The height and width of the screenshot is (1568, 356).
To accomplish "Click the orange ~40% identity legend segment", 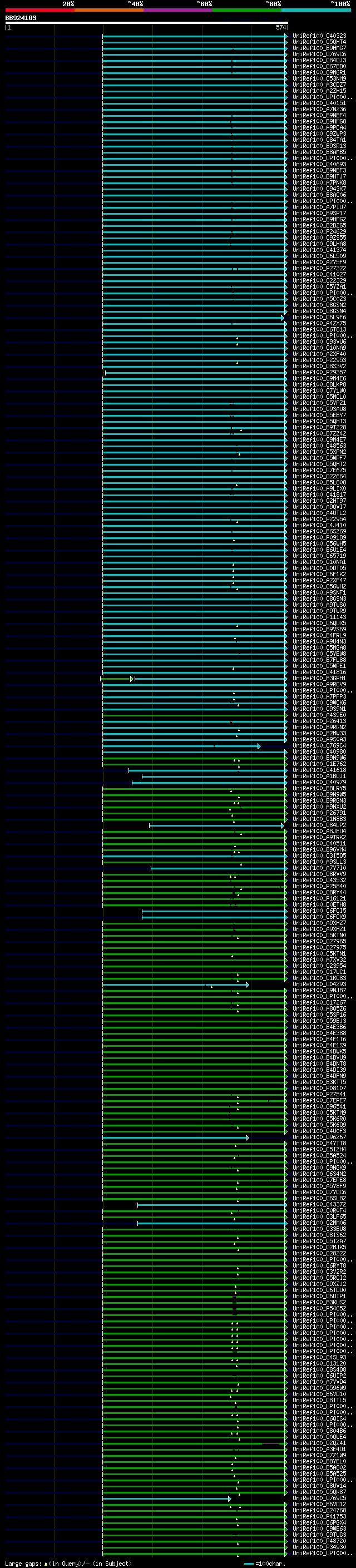I will (109, 10).
